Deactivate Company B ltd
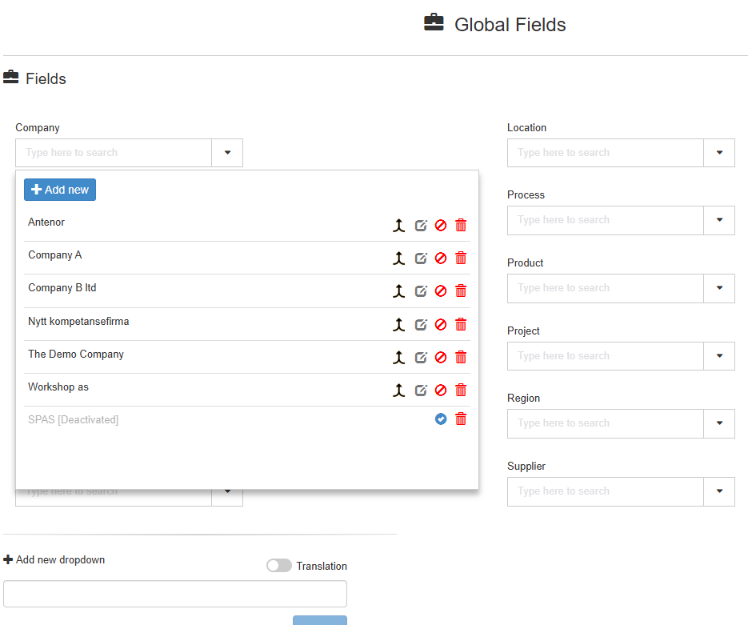748x625 pixels. (x=441, y=291)
